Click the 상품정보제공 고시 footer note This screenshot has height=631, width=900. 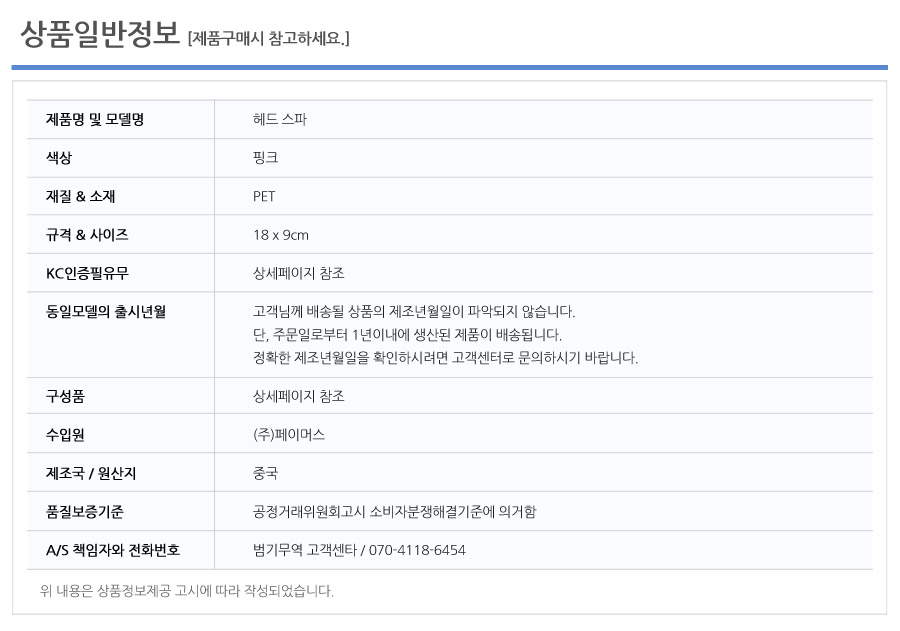point(187,591)
